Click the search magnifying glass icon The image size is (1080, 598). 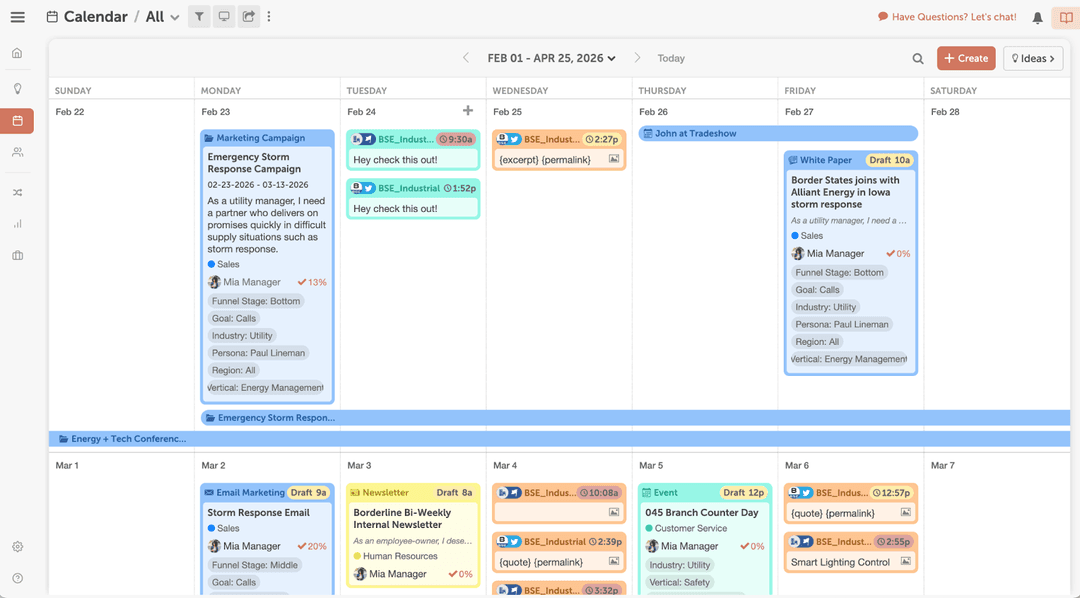coord(918,58)
